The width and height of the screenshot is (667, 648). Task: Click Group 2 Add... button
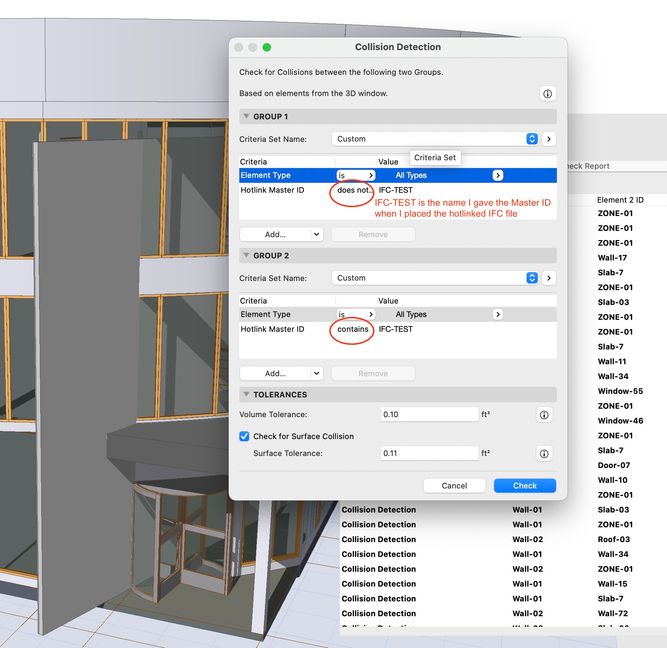275,374
